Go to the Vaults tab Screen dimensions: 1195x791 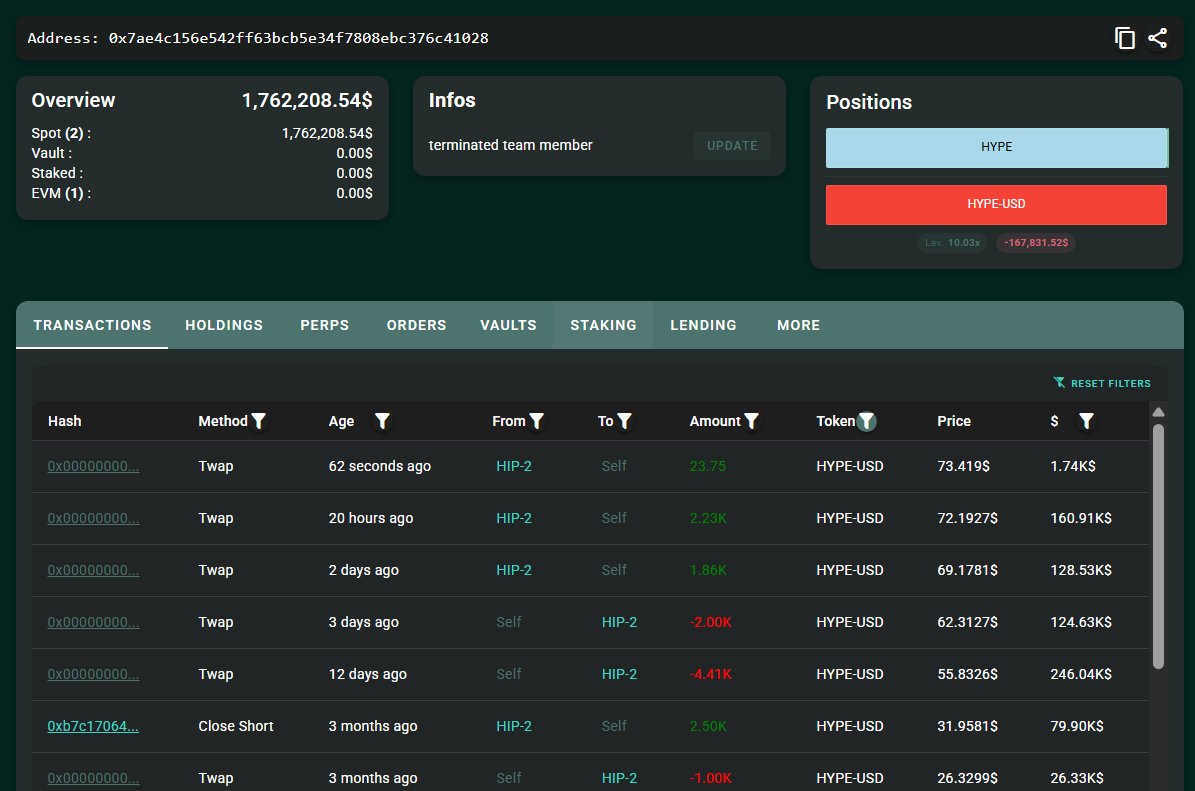pos(508,325)
